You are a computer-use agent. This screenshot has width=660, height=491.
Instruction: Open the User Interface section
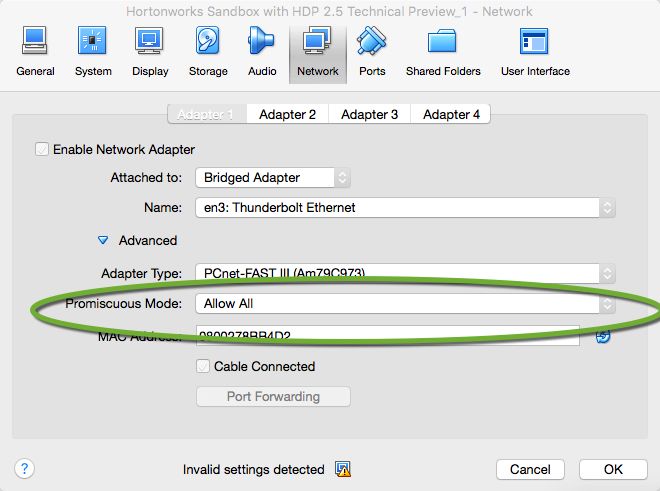pos(535,53)
